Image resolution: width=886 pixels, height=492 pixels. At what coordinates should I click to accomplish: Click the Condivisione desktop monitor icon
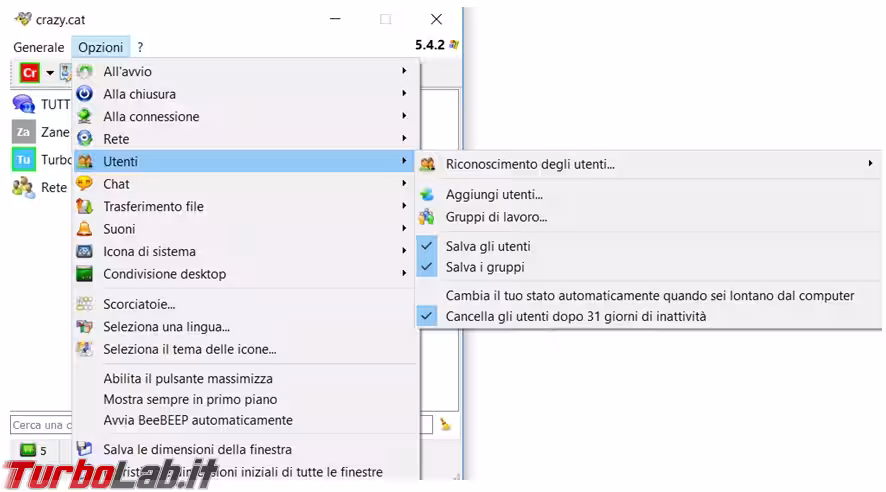85,274
